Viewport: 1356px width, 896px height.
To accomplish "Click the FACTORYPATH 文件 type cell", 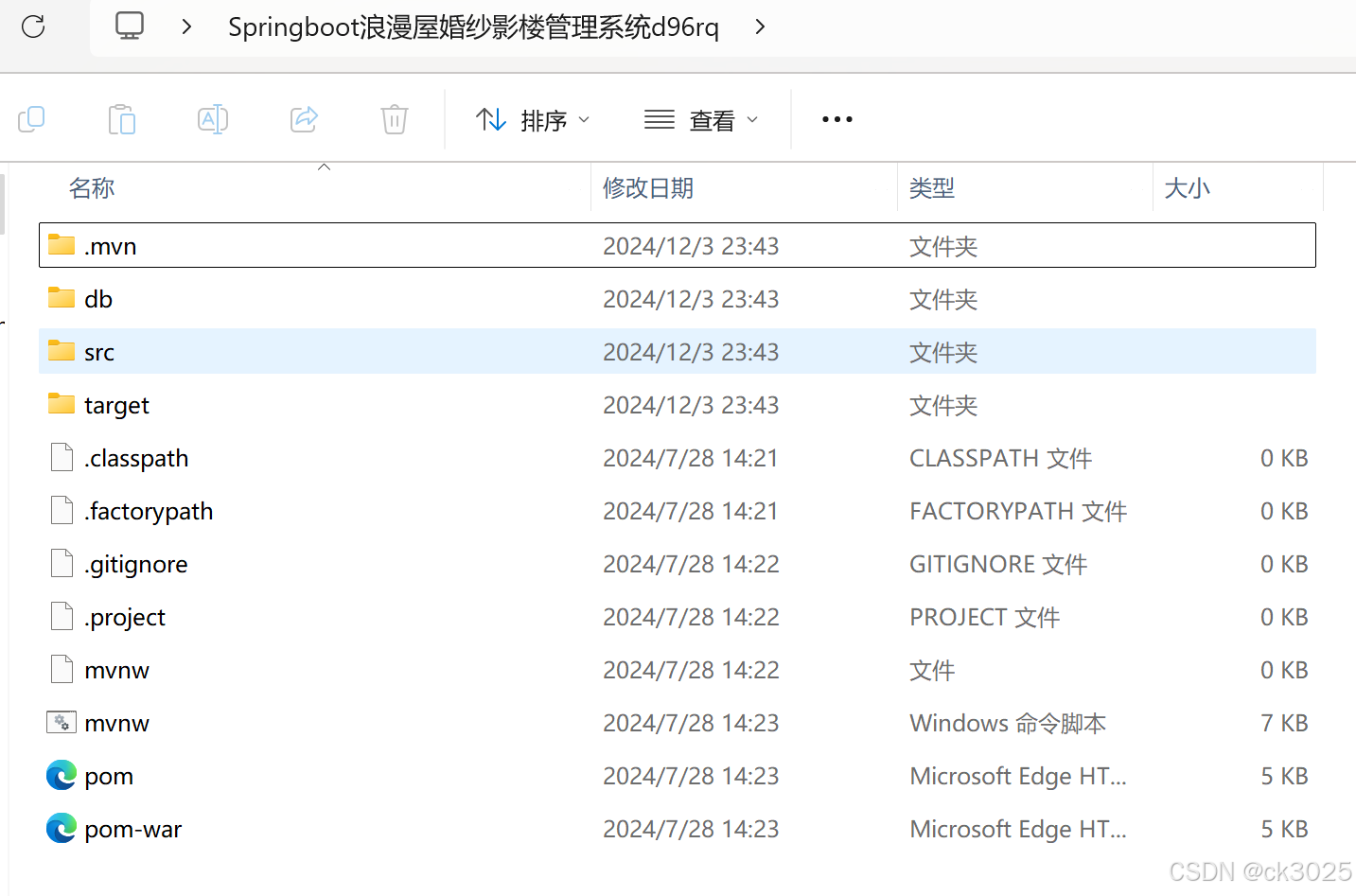I will point(1018,512).
